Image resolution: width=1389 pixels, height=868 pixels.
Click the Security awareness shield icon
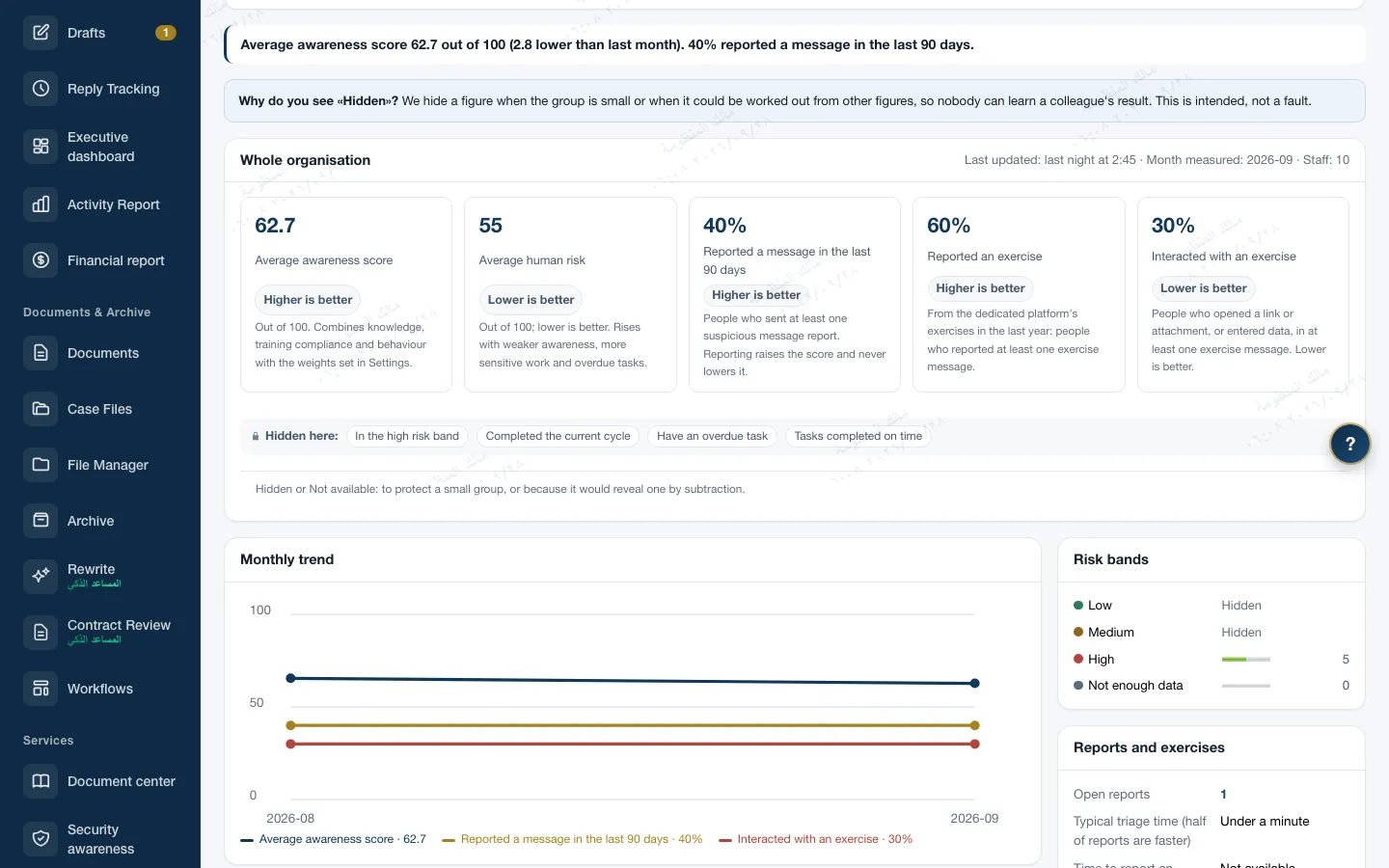pos(41,839)
